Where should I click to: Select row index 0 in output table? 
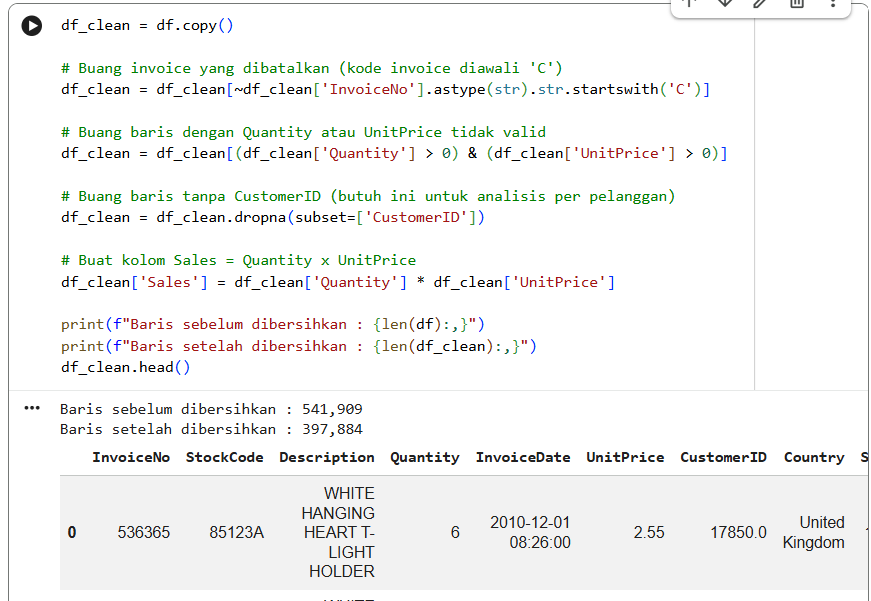pos(72,533)
